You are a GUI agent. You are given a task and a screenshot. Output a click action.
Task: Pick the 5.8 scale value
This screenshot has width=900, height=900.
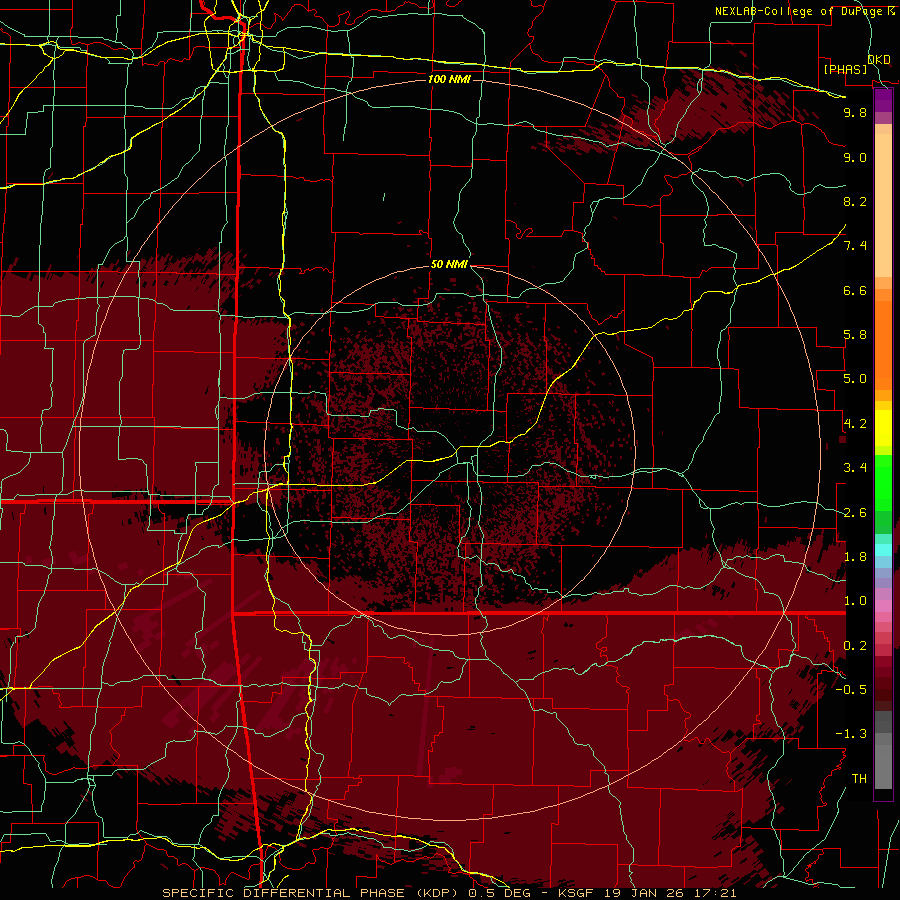855,335
